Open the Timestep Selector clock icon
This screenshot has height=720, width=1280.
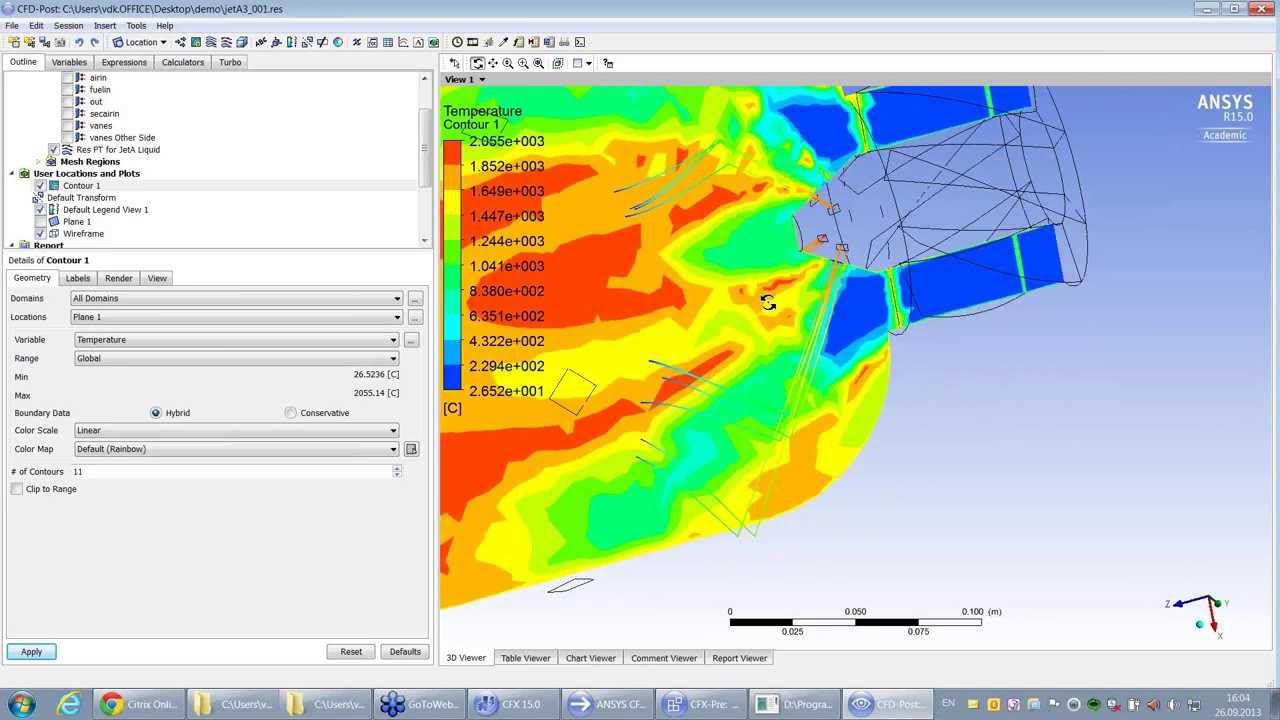coord(457,42)
